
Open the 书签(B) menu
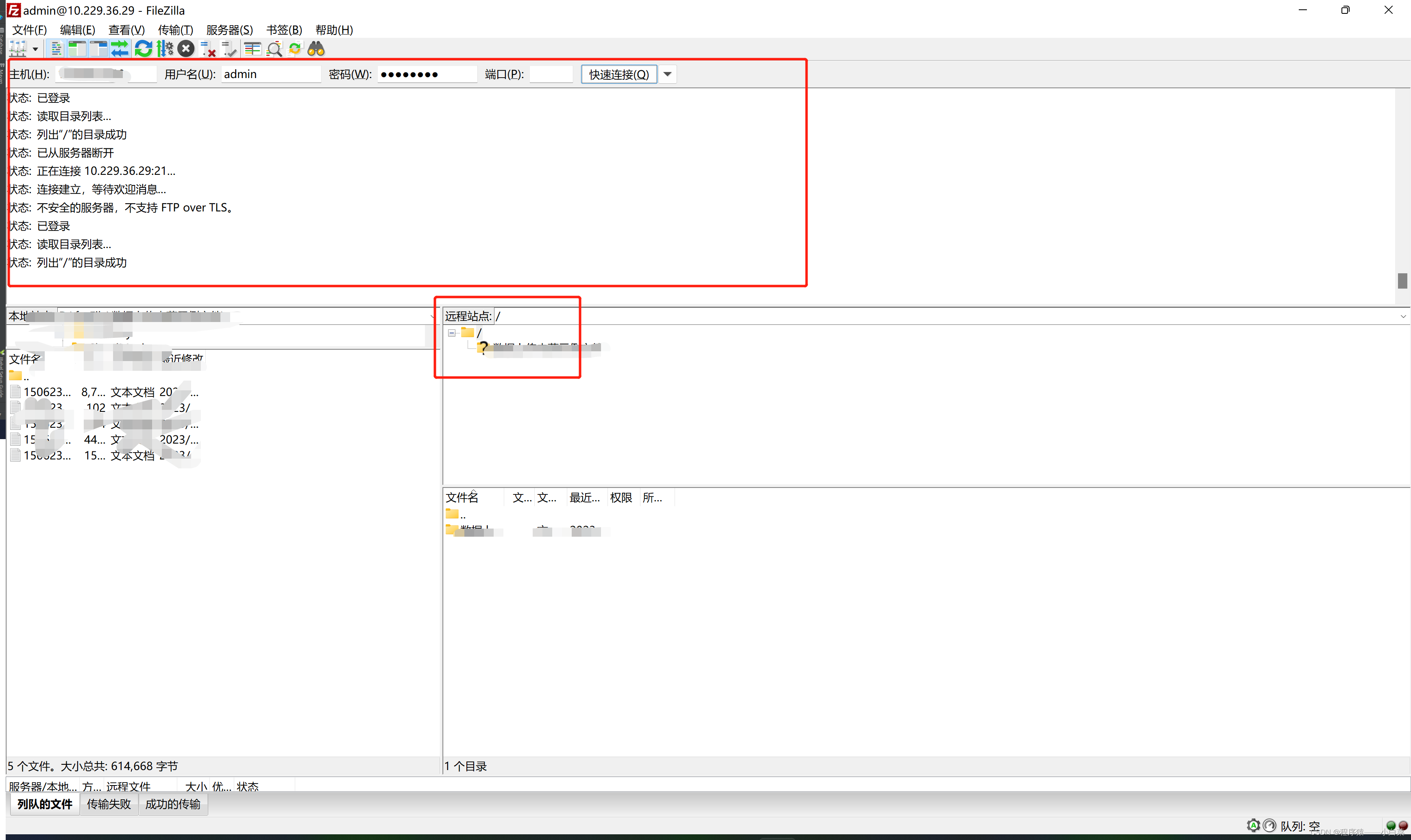tap(284, 30)
